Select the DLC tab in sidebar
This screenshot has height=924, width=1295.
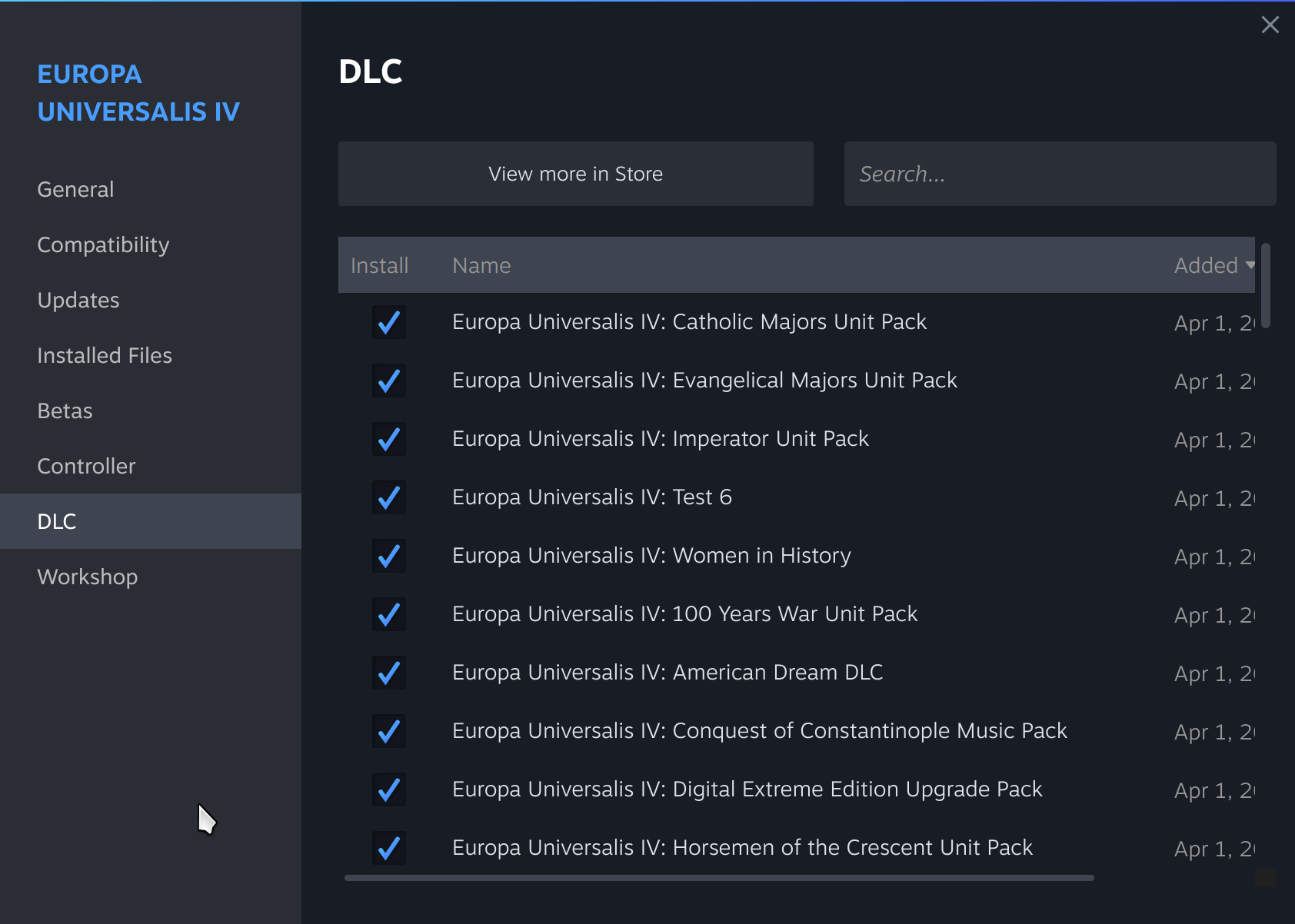pos(151,521)
